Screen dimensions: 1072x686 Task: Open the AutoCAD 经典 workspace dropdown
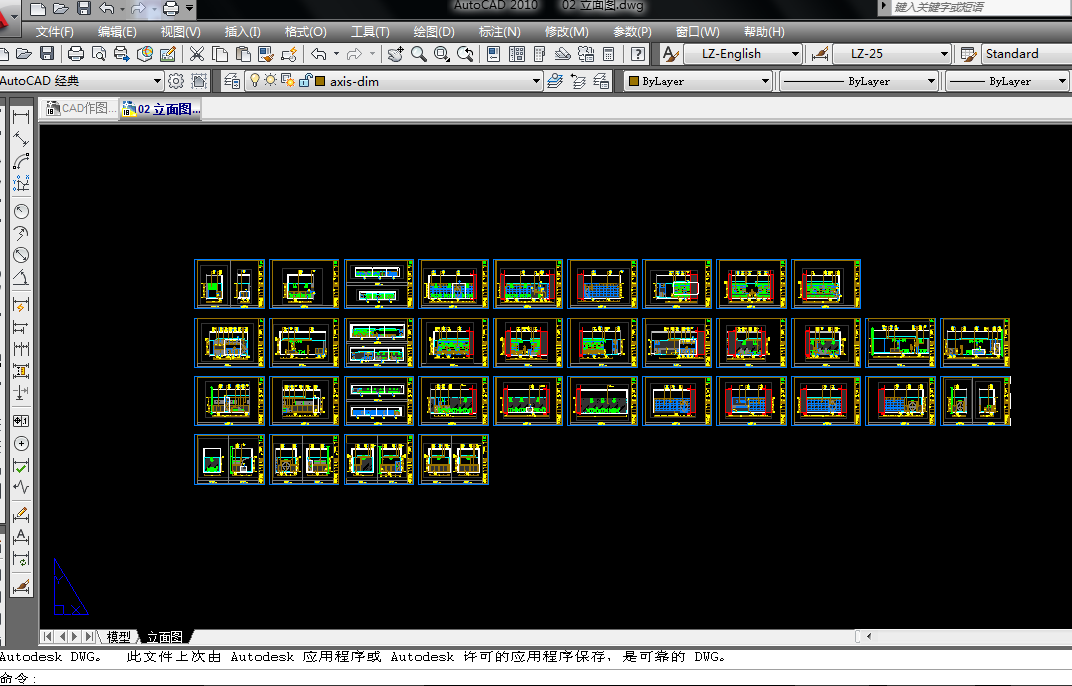click(x=81, y=81)
